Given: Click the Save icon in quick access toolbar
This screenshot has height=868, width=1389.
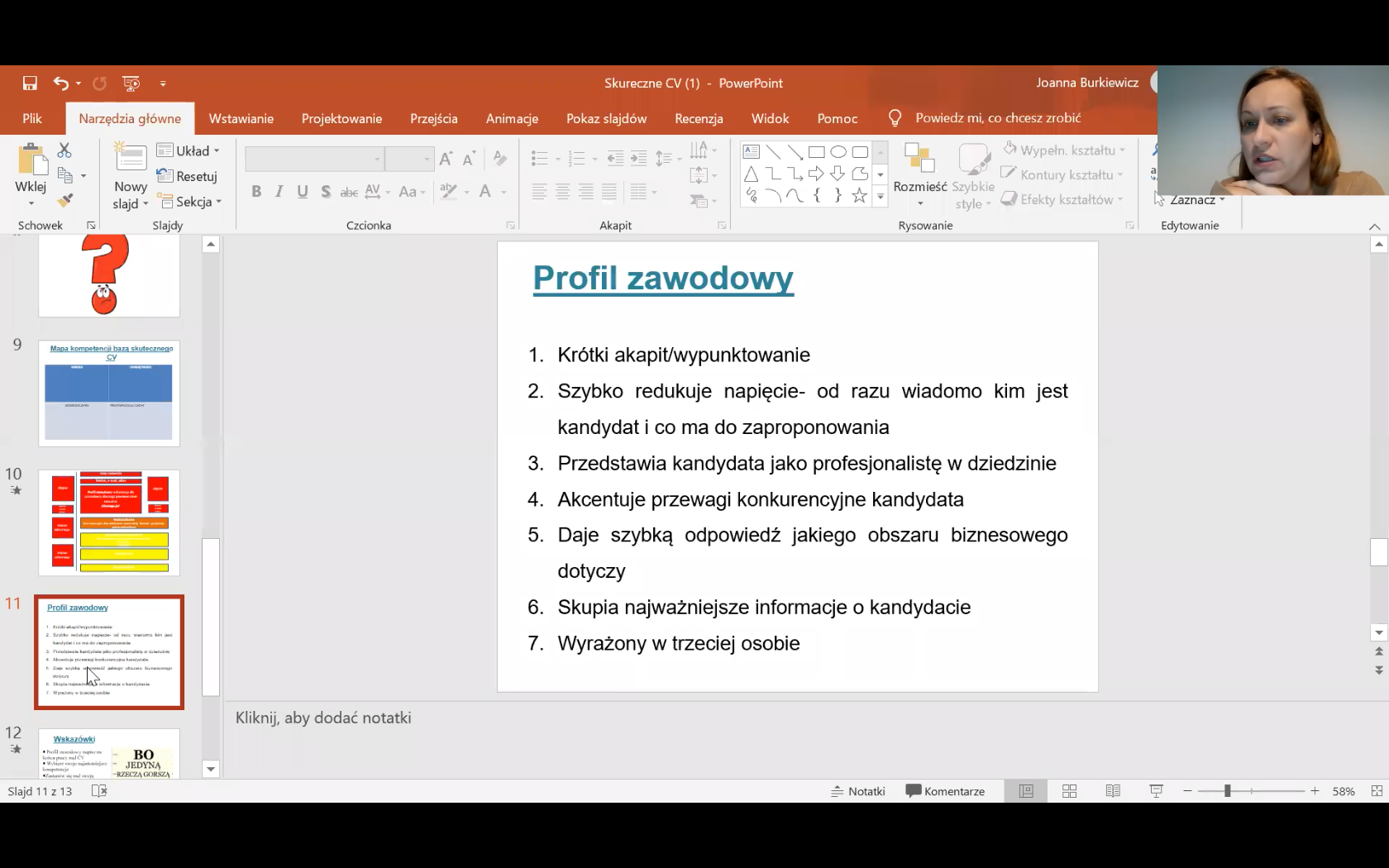Looking at the screenshot, I should 30,83.
